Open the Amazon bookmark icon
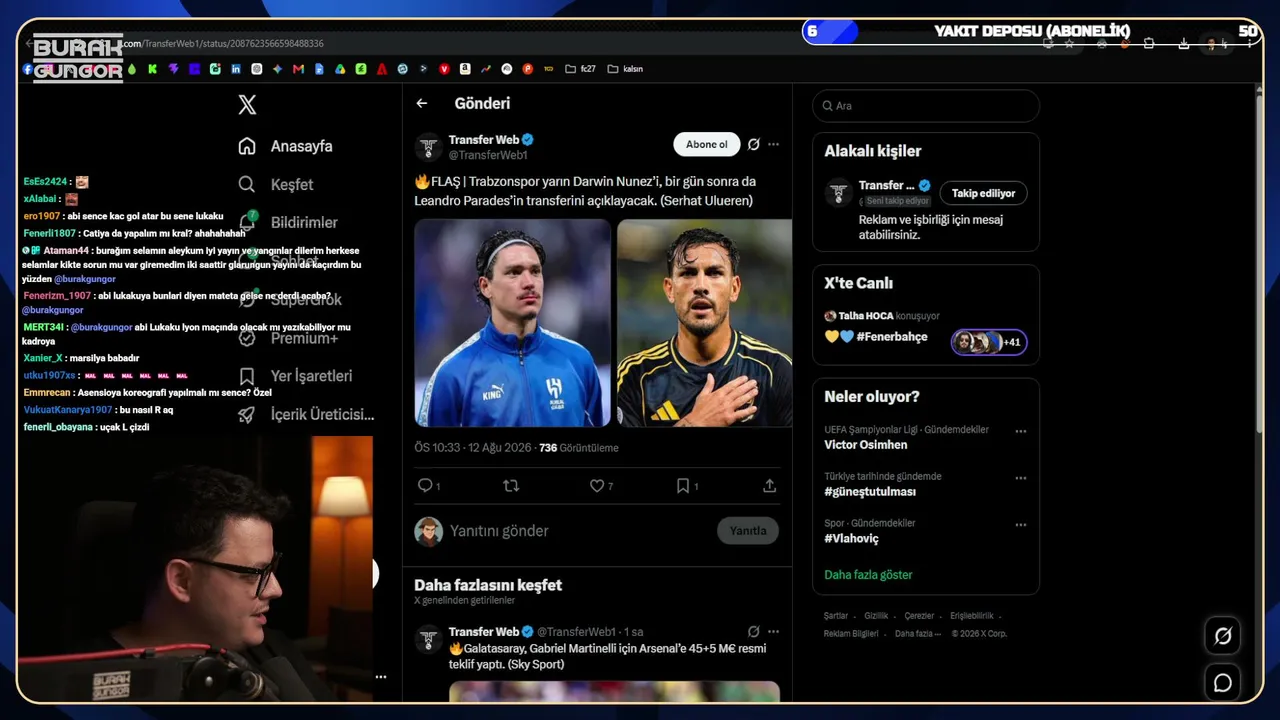Screen dimensions: 1280x720 pyautogui.click(x=465, y=69)
